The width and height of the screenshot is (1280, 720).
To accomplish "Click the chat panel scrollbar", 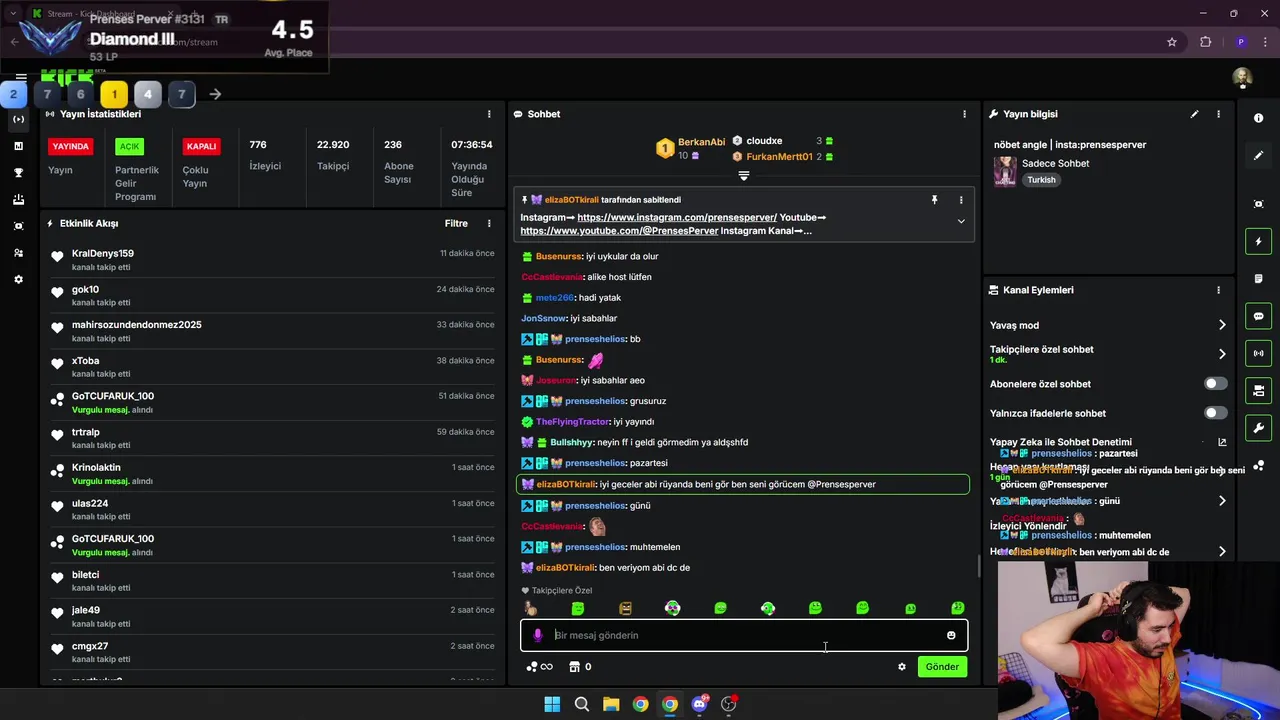I will (978, 566).
